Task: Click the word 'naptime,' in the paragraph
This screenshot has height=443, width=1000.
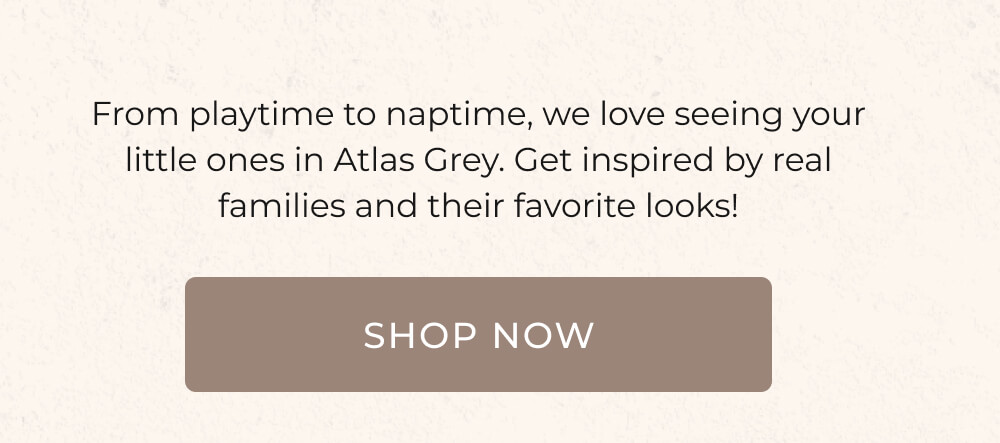Action: click(459, 117)
